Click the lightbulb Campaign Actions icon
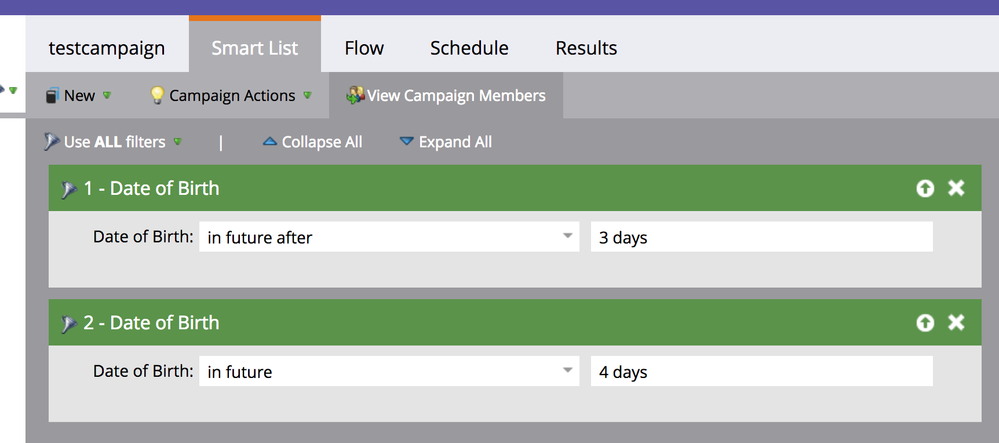This screenshot has width=999, height=443. pyautogui.click(x=157, y=96)
